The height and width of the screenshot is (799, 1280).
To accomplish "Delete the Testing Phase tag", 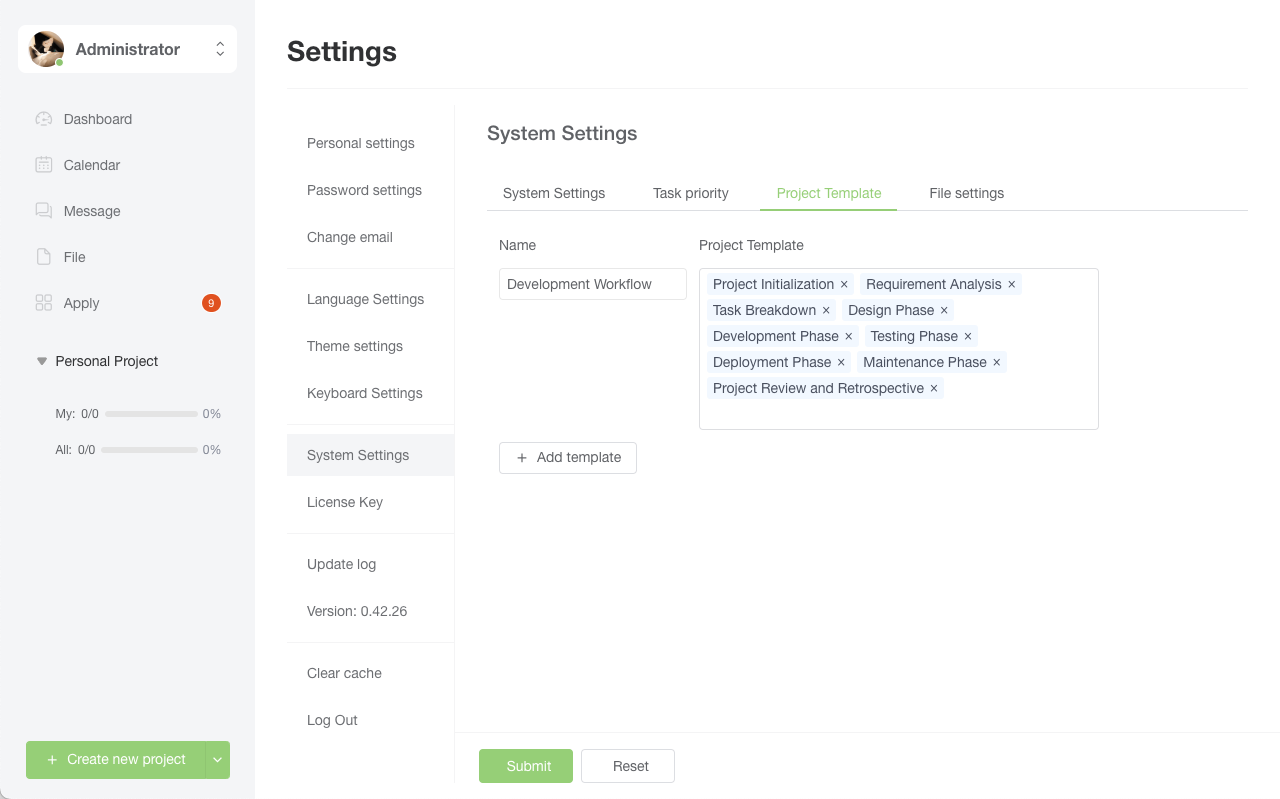I will pyautogui.click(x=968, y=337).
